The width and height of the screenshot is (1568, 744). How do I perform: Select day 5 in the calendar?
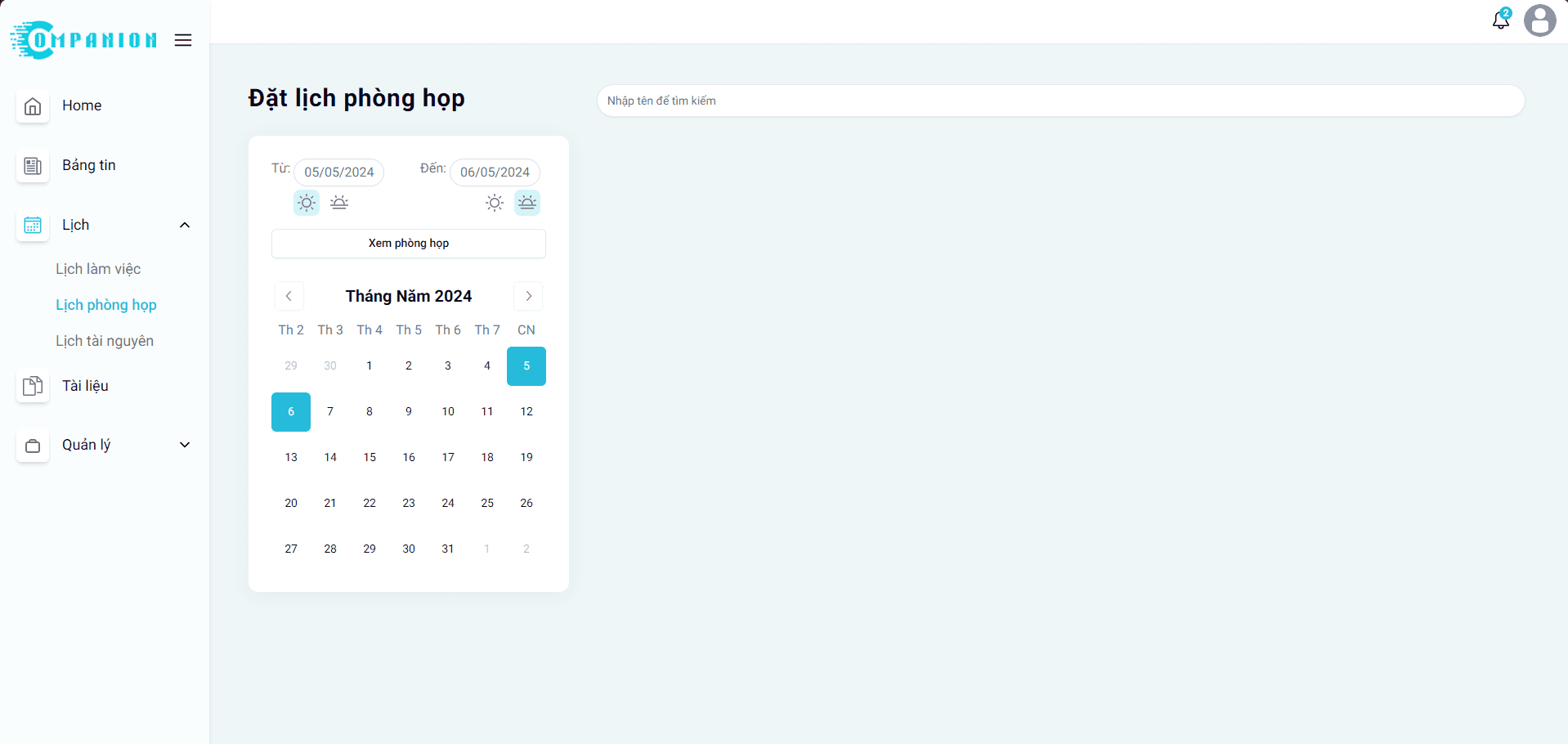pos(526,366)
